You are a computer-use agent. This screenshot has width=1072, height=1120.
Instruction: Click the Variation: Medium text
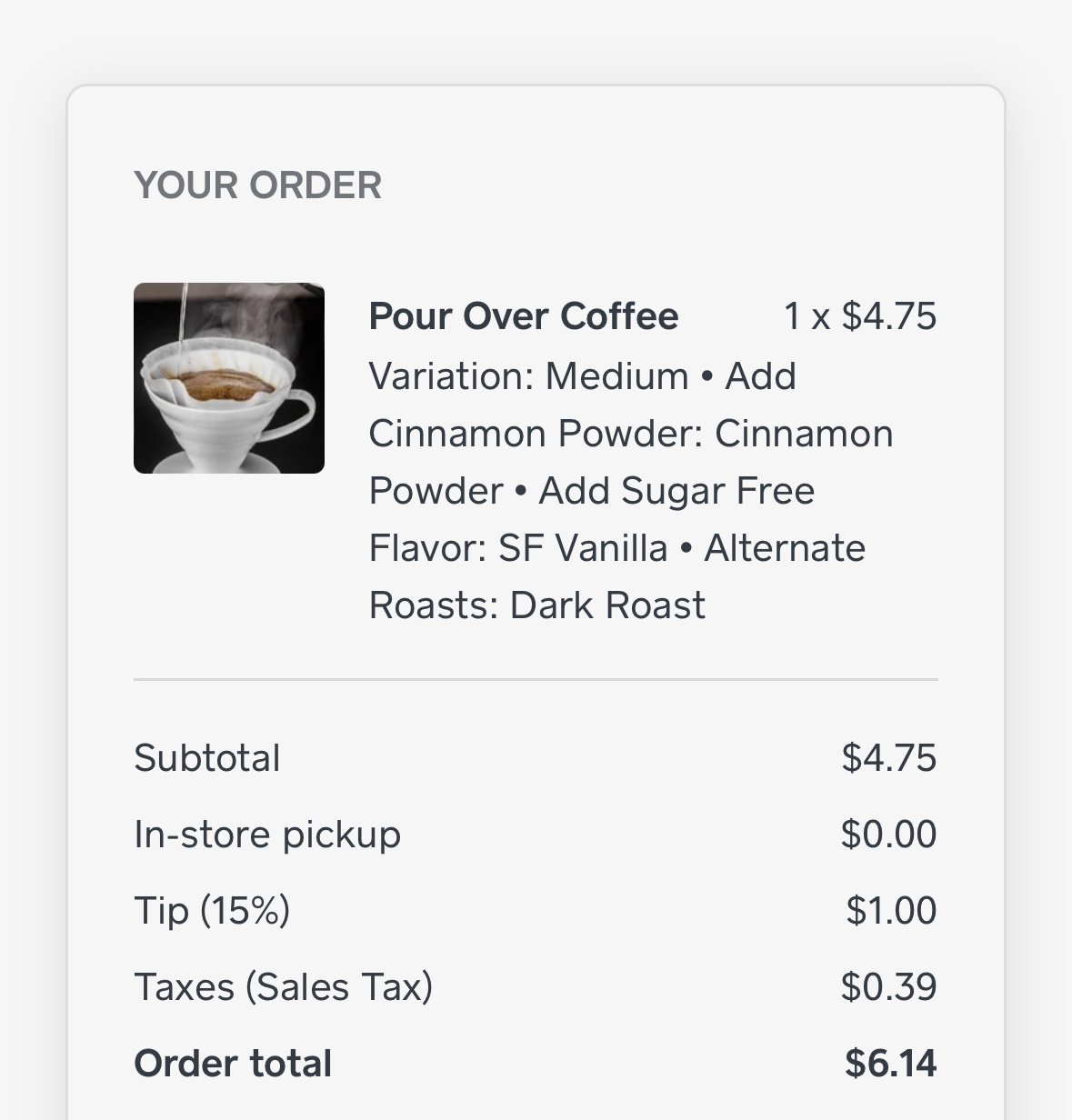528,375
